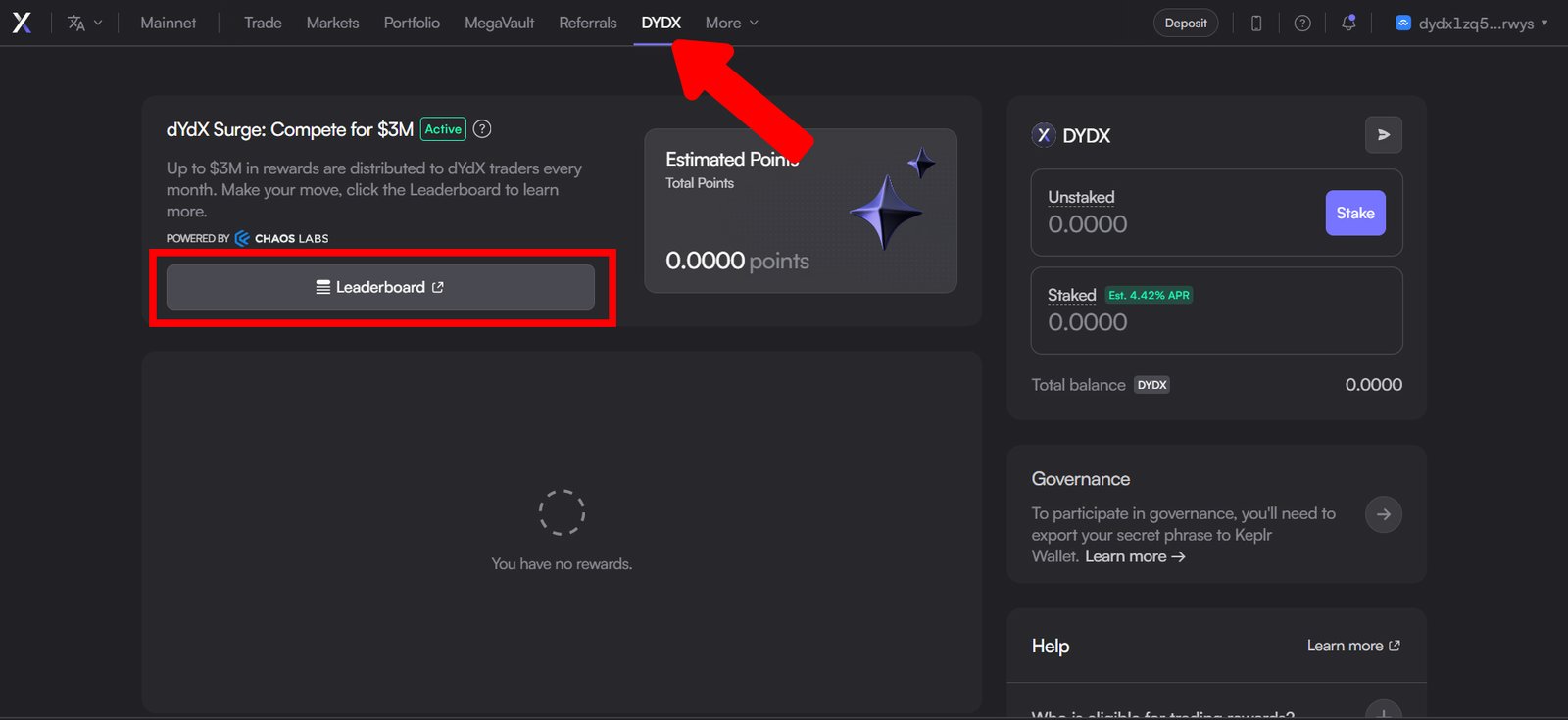The image size is (1568, 720).
Task: Open the notifications bell icon
Action: coord(1348,23)
